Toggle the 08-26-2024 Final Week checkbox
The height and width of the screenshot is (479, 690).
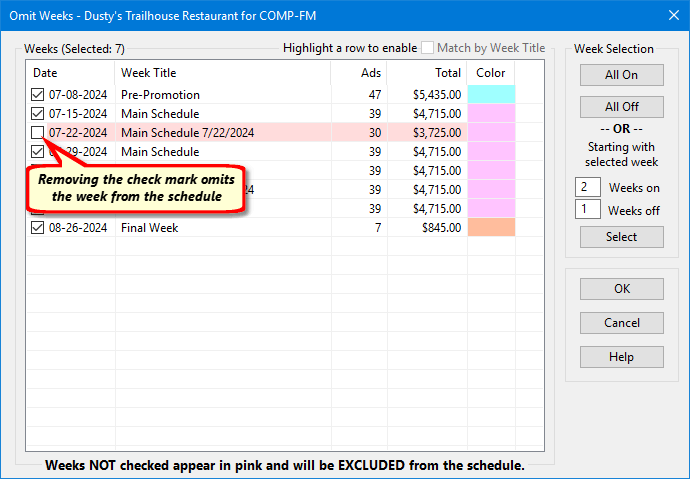click(x=39, y=228)
